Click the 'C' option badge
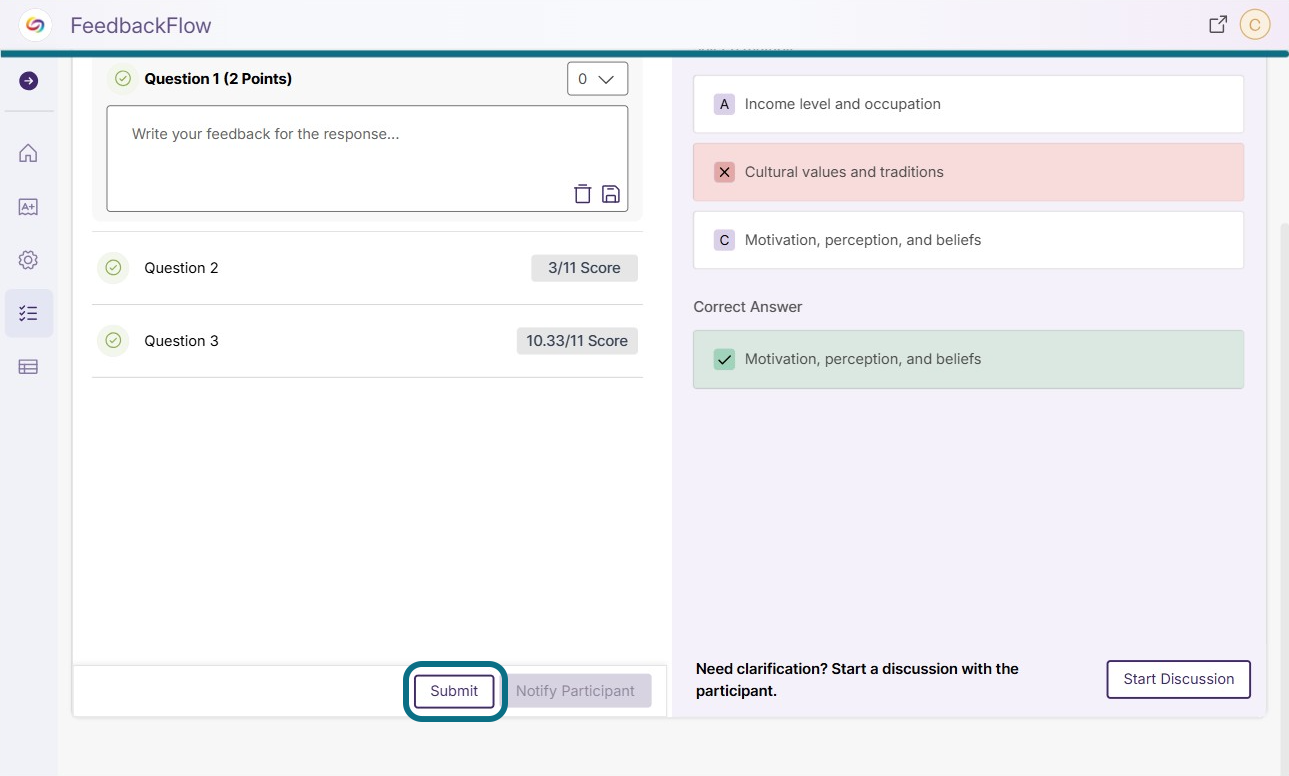The height and width of the screenshot is (776, 1289). (x=724, y=240)
